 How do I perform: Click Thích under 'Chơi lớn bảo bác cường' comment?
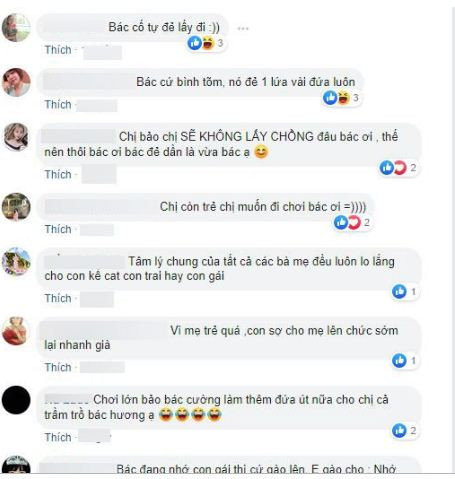coord(58,437)
